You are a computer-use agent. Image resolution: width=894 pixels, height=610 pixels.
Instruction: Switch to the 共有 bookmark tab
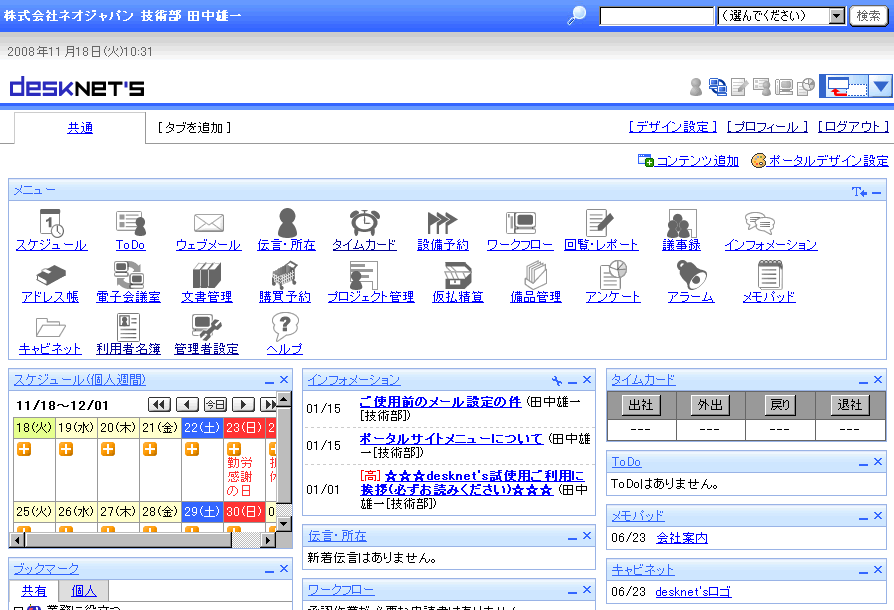[x=34, y=591]
